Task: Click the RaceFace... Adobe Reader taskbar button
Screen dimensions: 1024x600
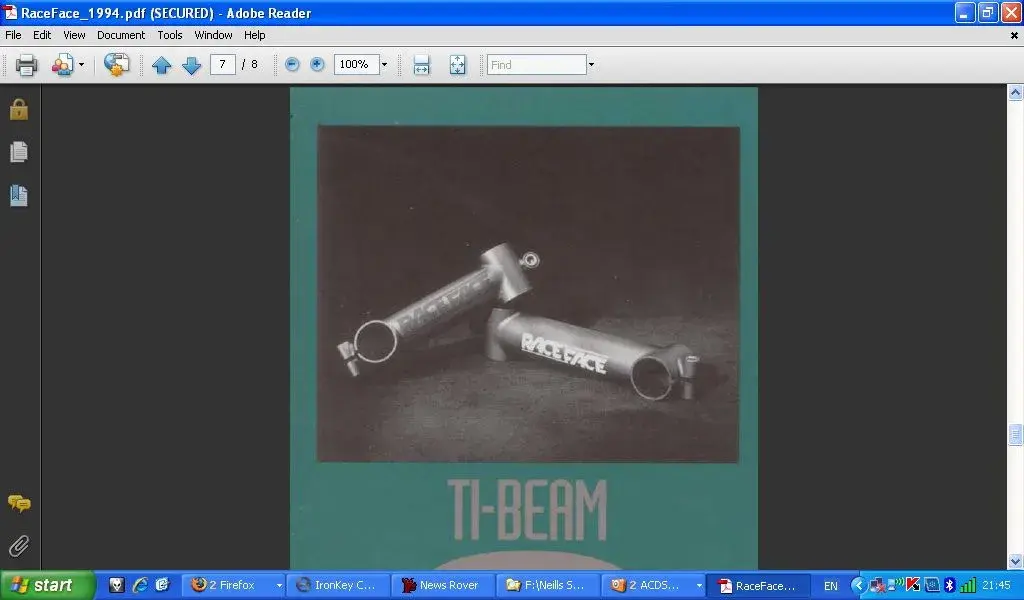Action: 760,585
